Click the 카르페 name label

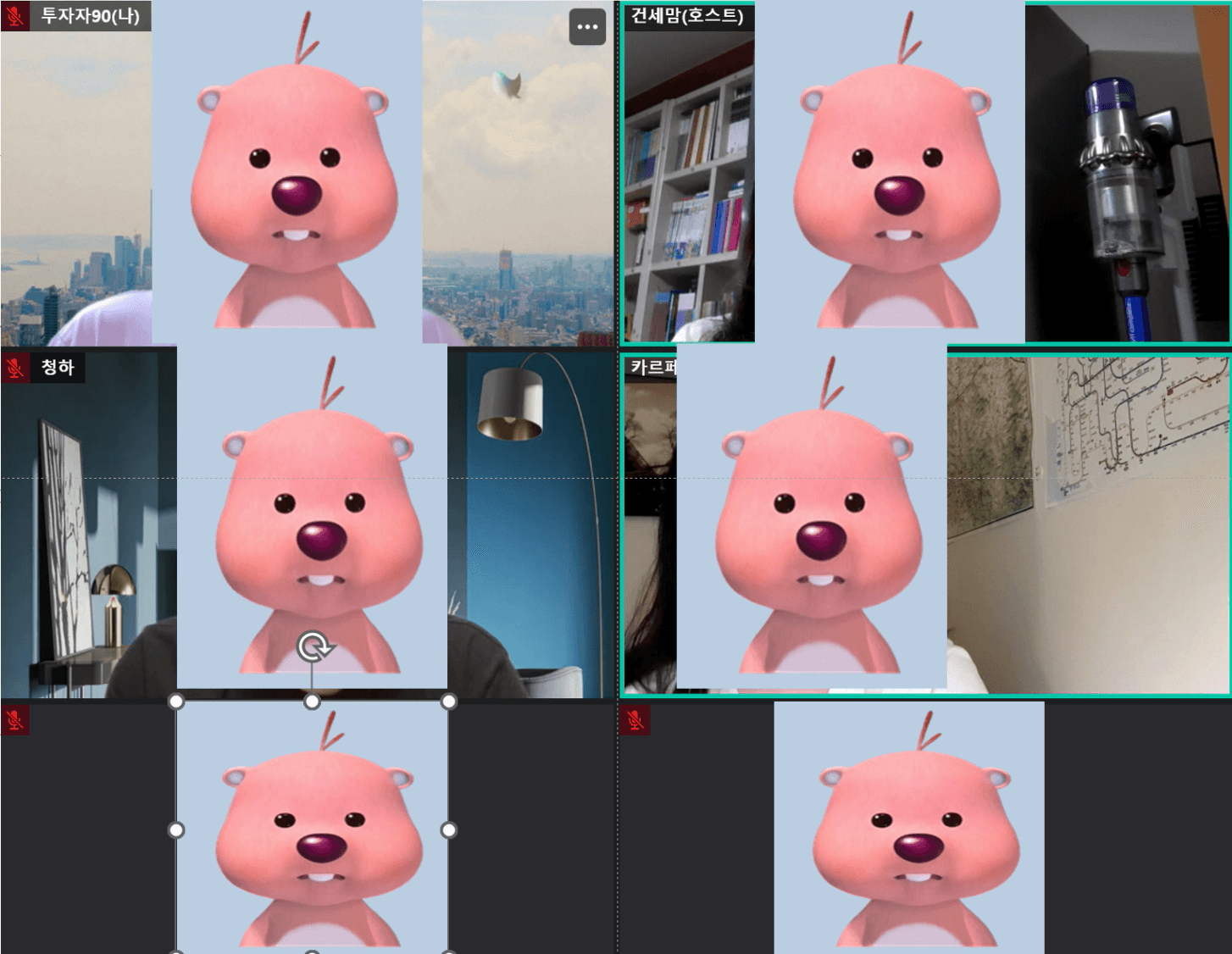coord(652,368)
